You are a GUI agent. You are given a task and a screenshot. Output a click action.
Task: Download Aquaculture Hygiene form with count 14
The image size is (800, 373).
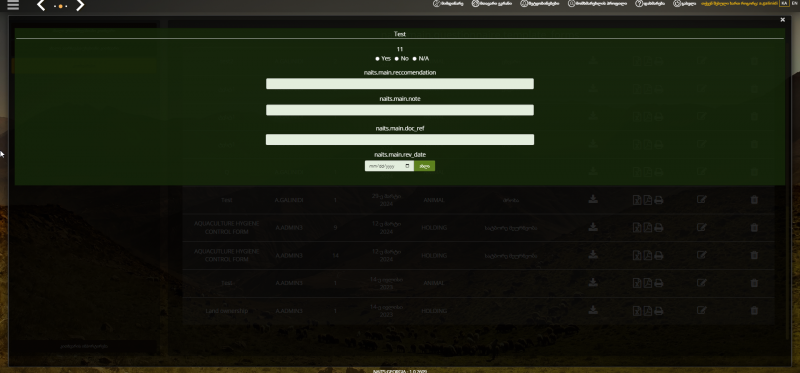tap(593, 255)
